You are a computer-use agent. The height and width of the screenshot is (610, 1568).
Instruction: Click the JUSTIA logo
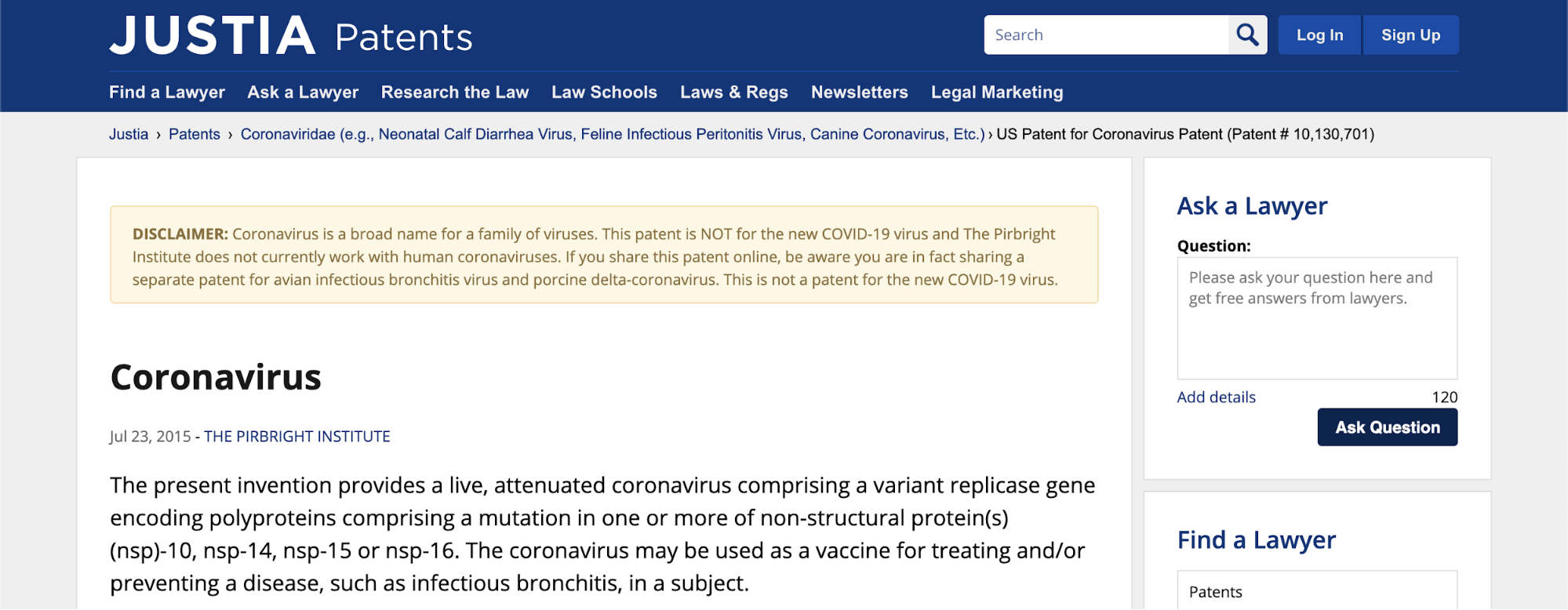[213, 36]
